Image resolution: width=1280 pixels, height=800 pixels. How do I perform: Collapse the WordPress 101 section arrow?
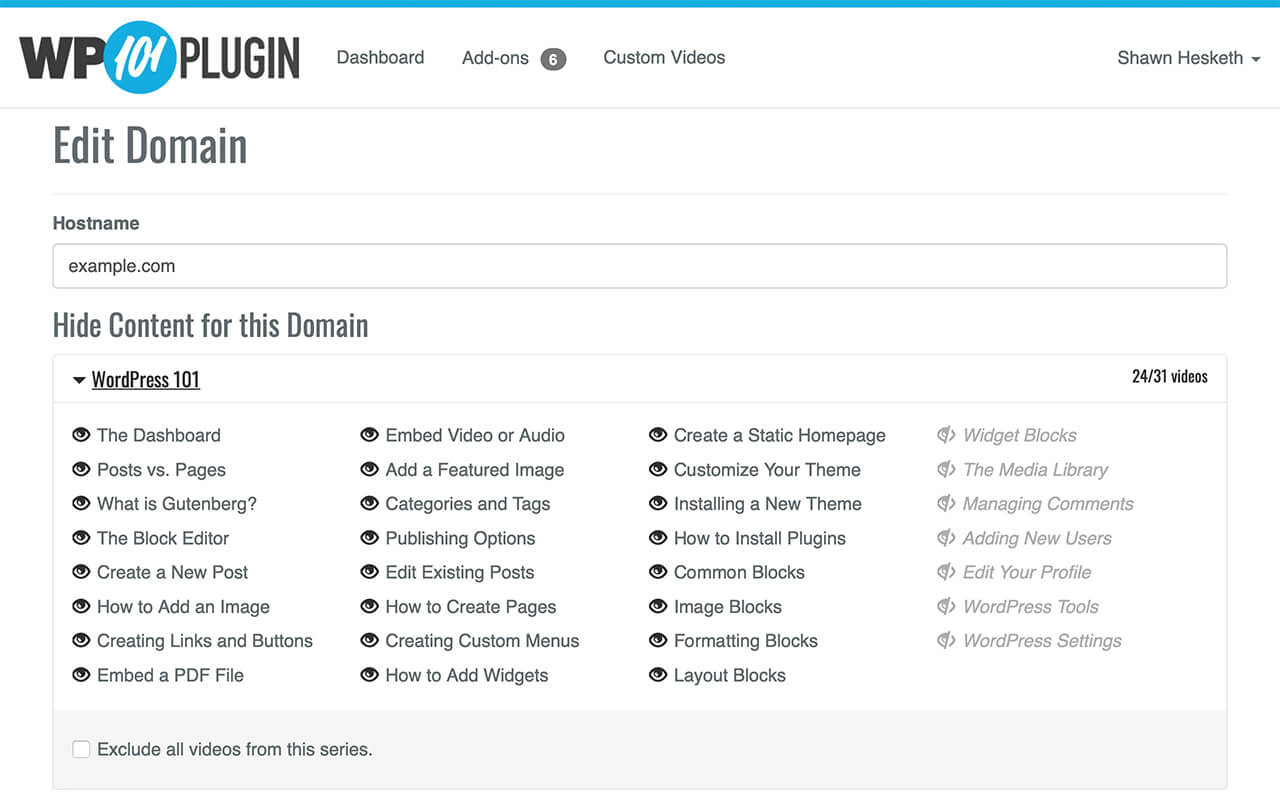(x=79, y=380)
